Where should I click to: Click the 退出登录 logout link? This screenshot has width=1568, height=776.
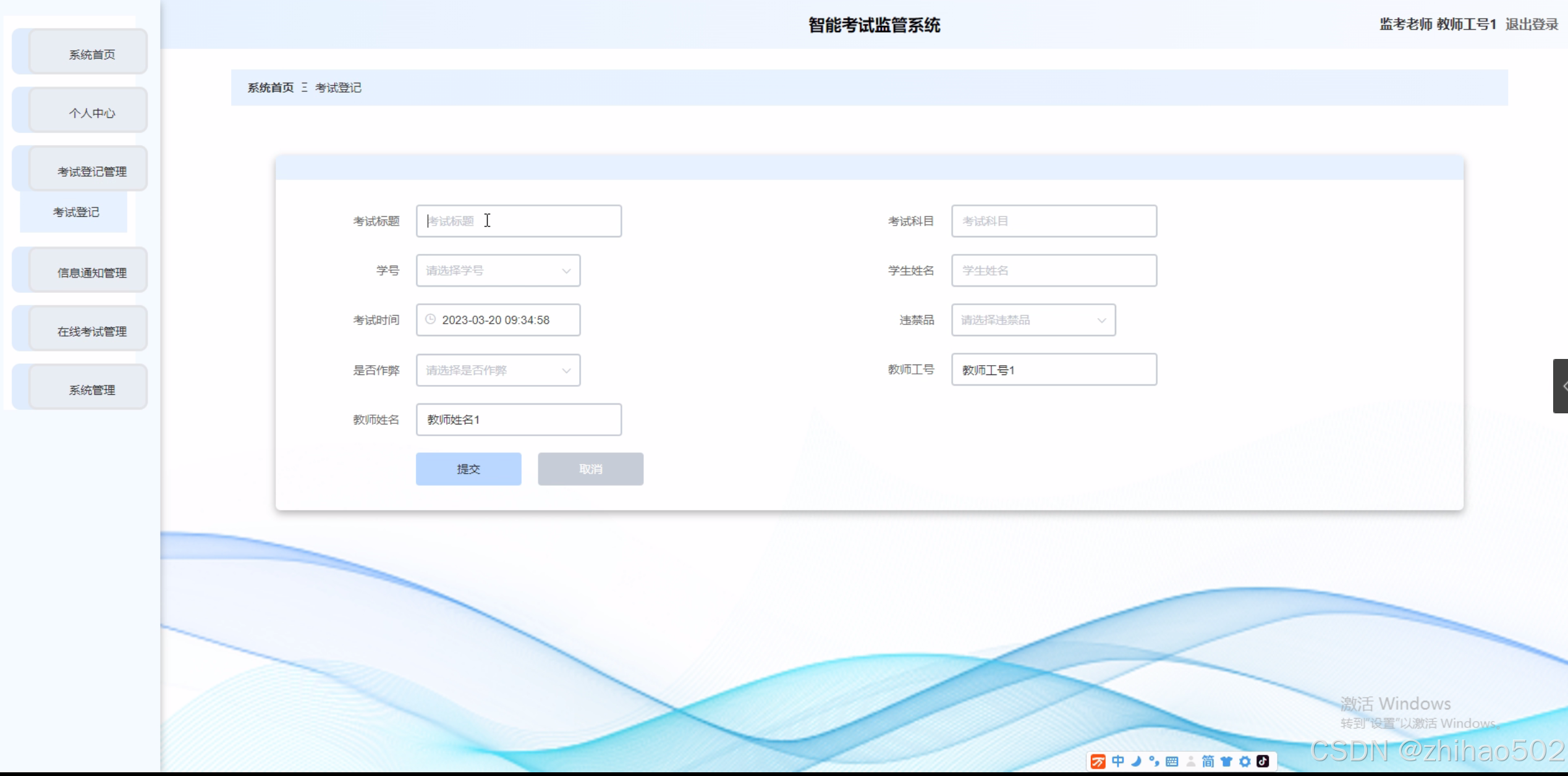point(1531,25)
